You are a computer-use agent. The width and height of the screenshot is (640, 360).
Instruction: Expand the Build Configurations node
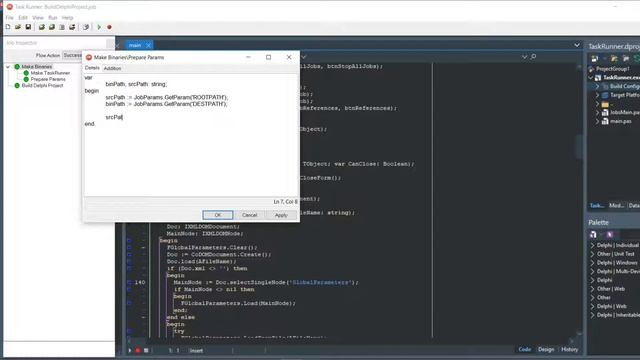(x=598, y=87)
